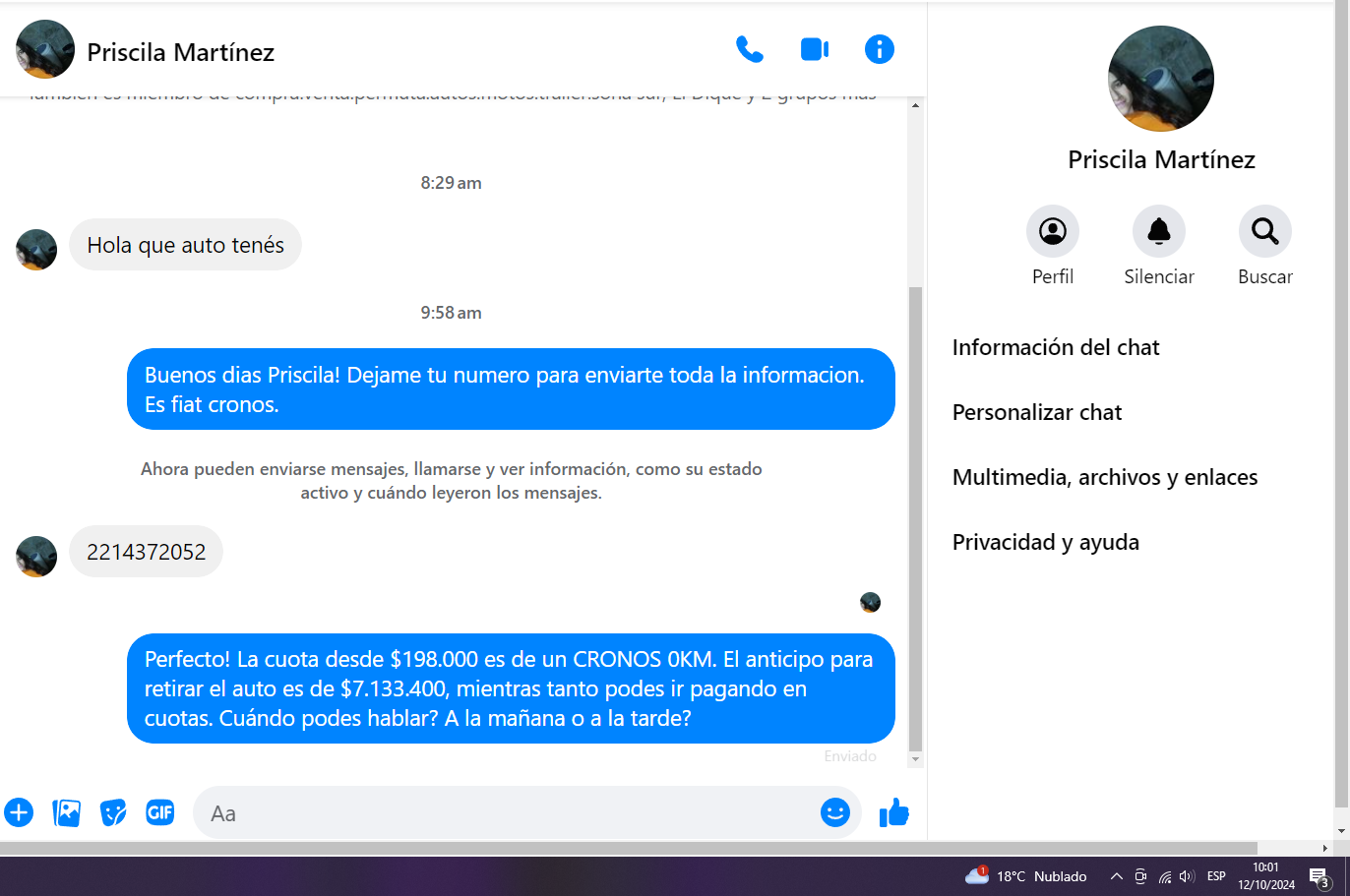Expand Privacidad y ayuda section
This screenshot has height=896, width=1350.
[1046, 542]
